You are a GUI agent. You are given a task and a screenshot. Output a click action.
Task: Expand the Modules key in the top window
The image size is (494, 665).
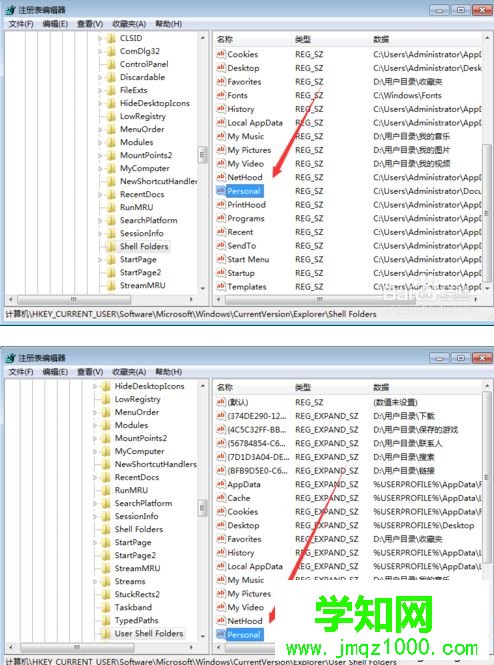click(100, 142)
